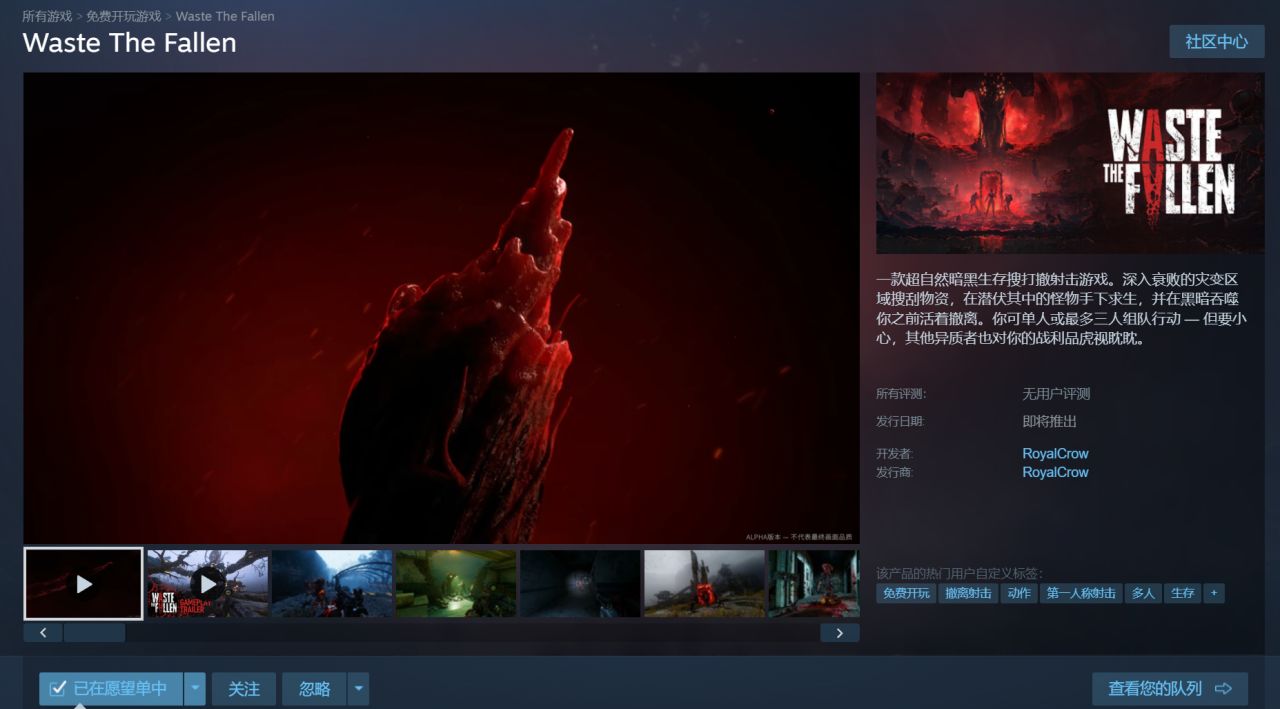Screen dimensions: 1280x709
Task: Expand the wishlist dropdown arrow
Action: [x=195, y=689]
